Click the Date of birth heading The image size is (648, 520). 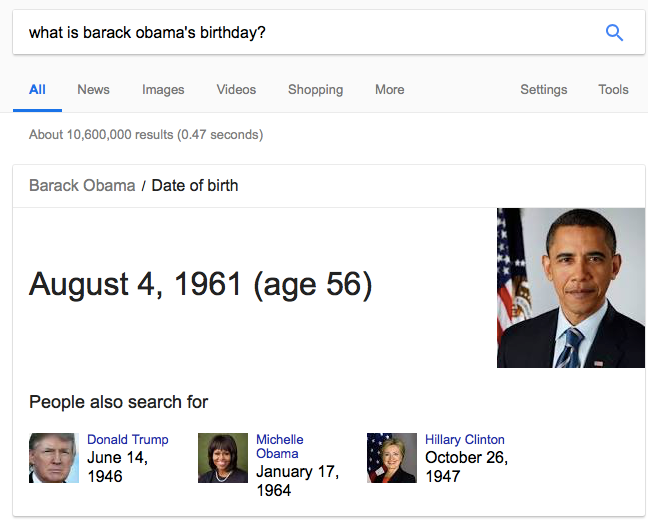[x=195, y=186]
